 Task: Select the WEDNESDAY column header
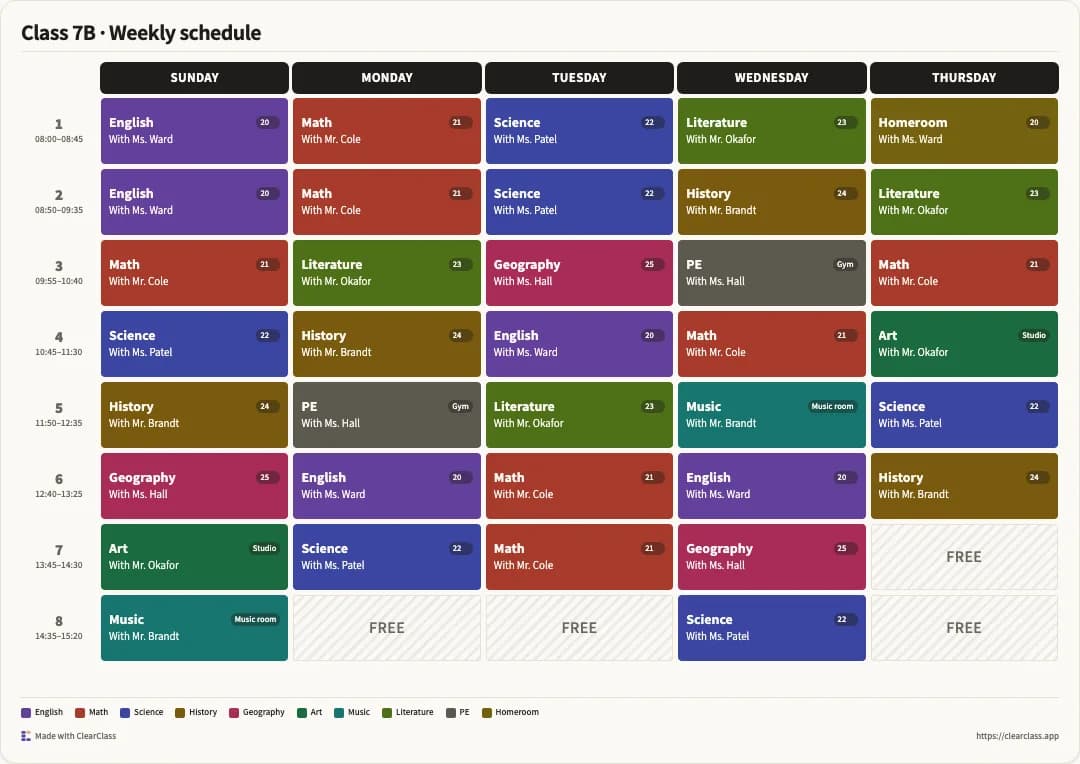coord(771,78)
